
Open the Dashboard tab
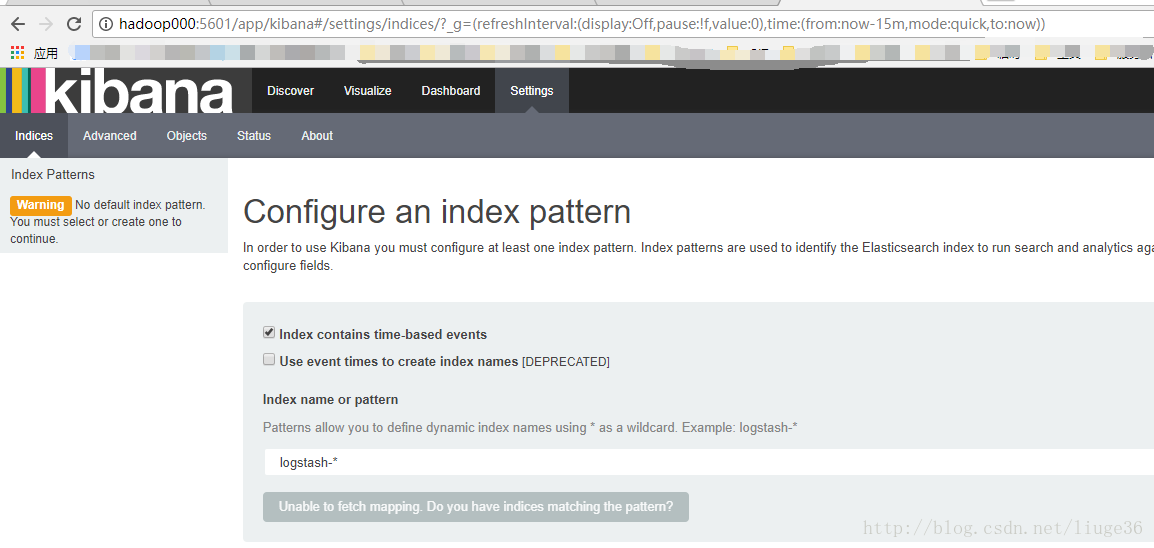[x=450, y=90]
